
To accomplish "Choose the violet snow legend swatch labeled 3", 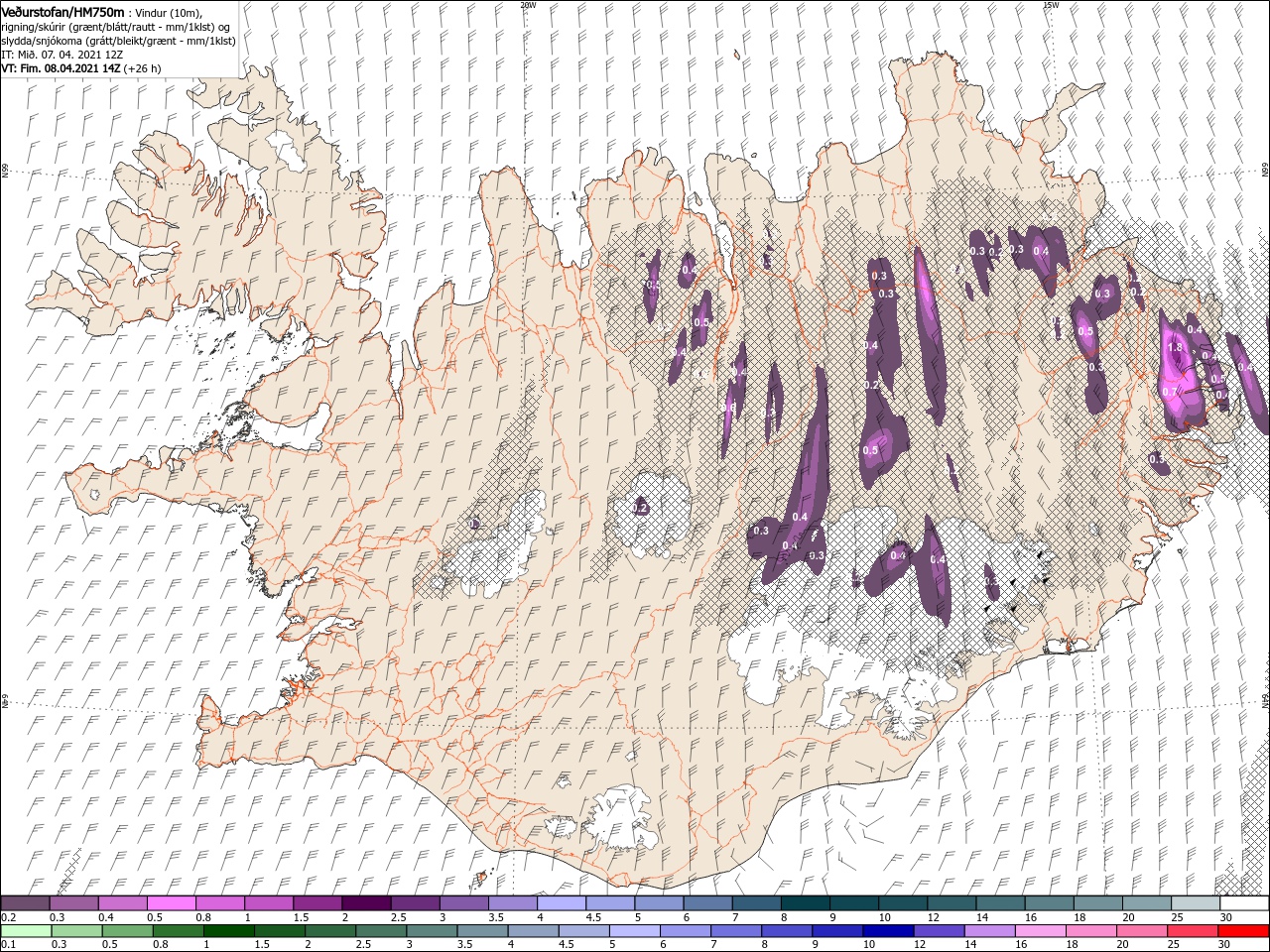I will tap(464, 903).
